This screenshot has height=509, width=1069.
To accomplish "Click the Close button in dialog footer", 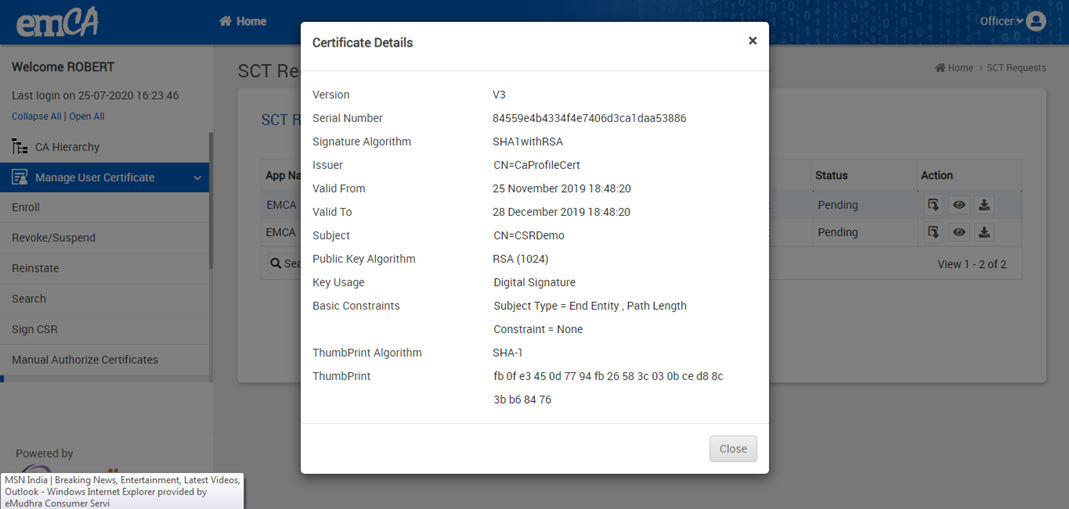I will [x=733, y=449].
